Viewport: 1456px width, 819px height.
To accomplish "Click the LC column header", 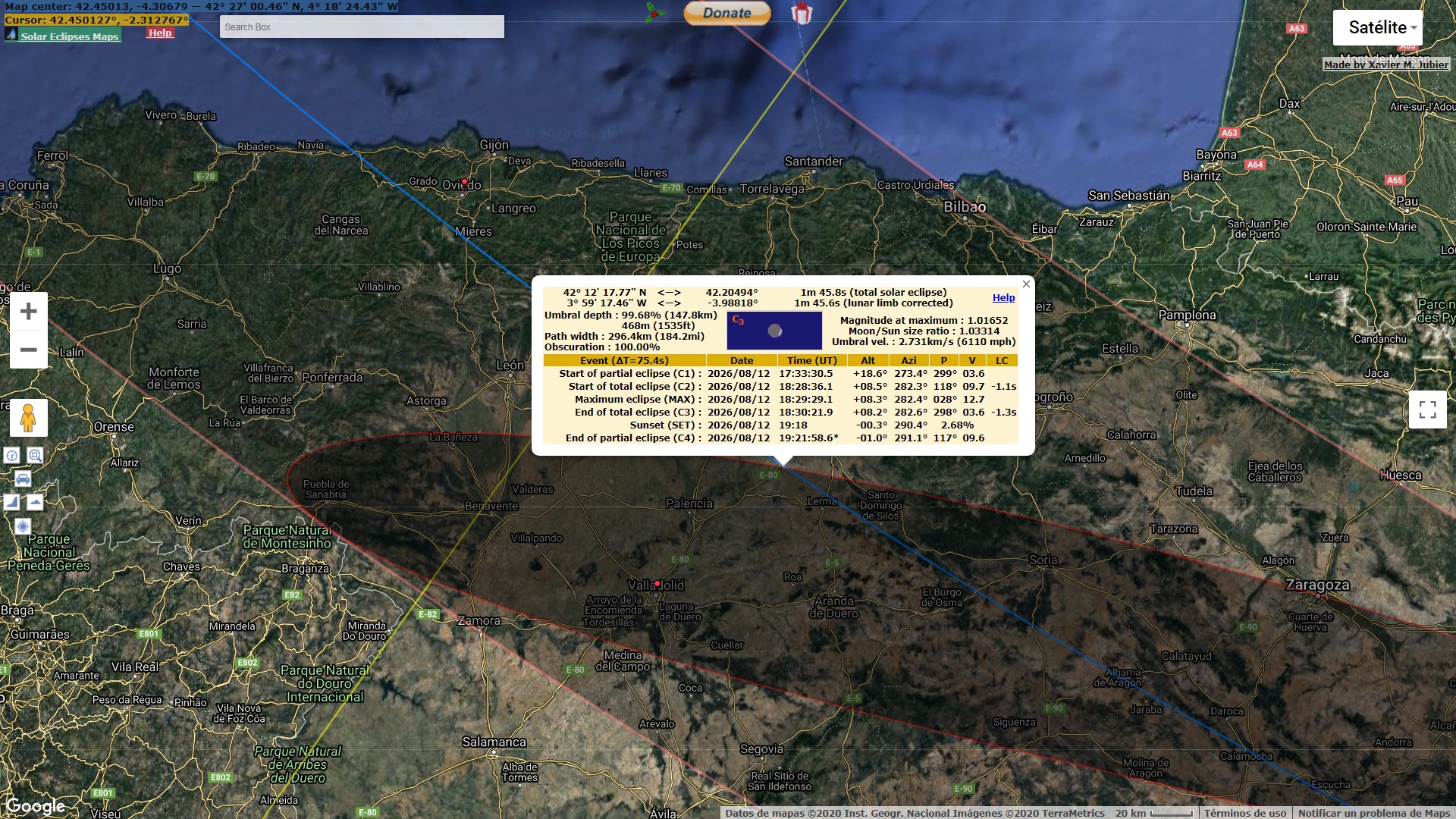I will point(1002,360).
